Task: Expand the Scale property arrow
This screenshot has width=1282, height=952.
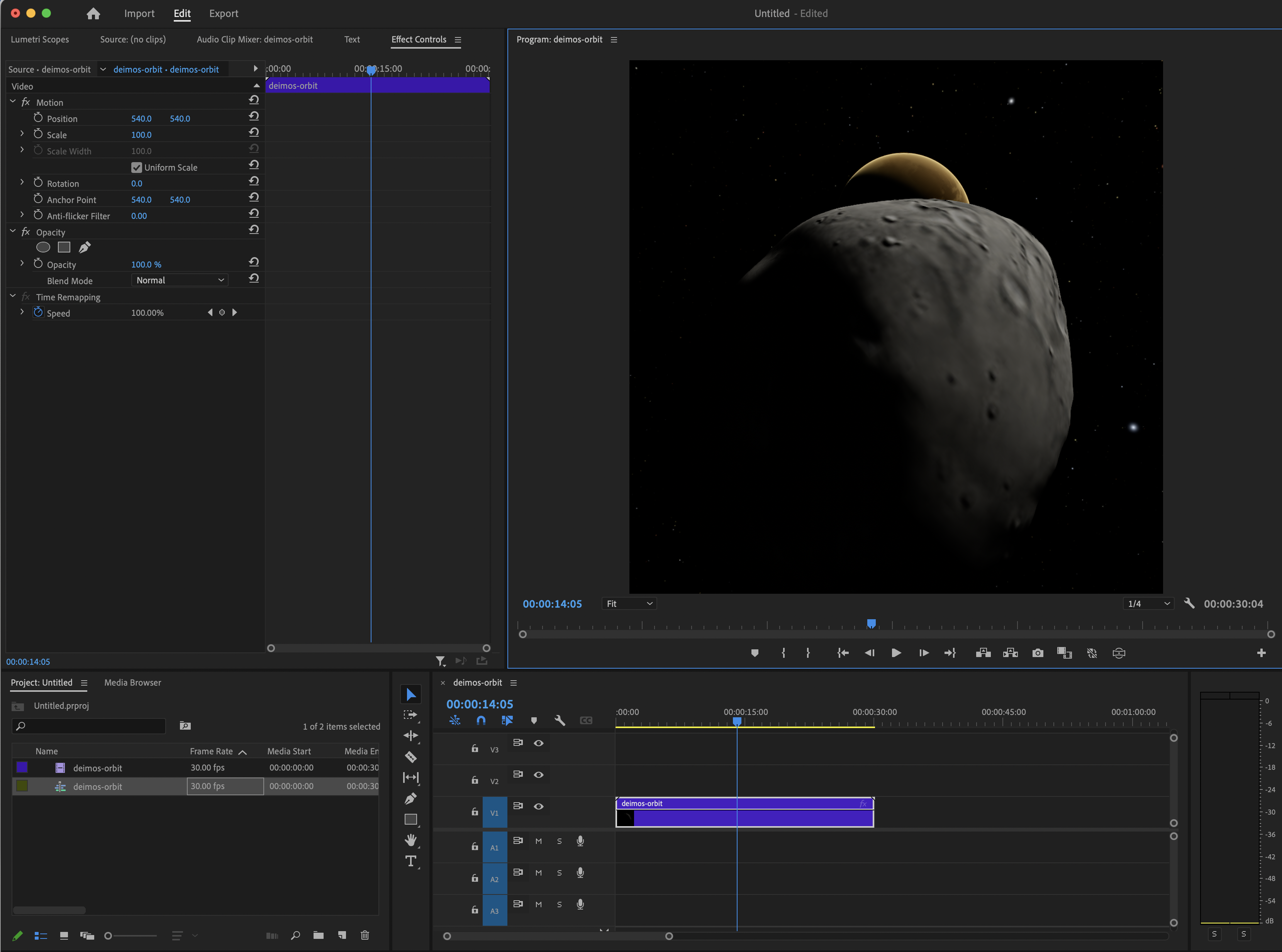Action: [x=22, y=134]
